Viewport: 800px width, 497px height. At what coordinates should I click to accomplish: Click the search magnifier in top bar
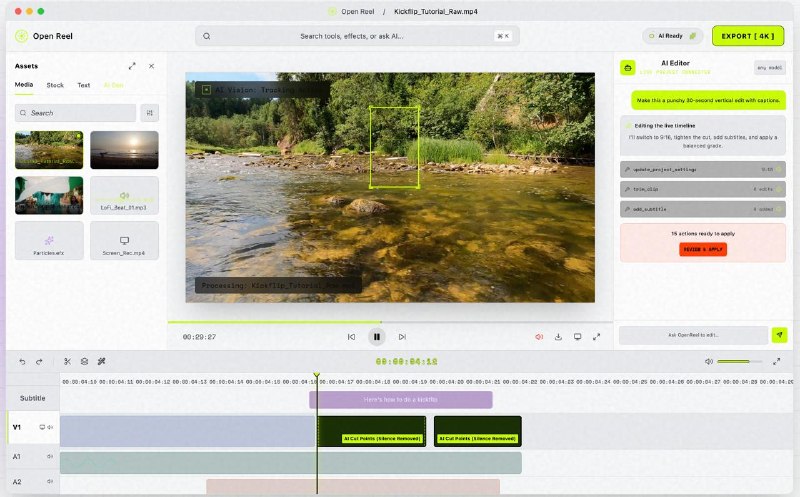[x=207, y=36]
